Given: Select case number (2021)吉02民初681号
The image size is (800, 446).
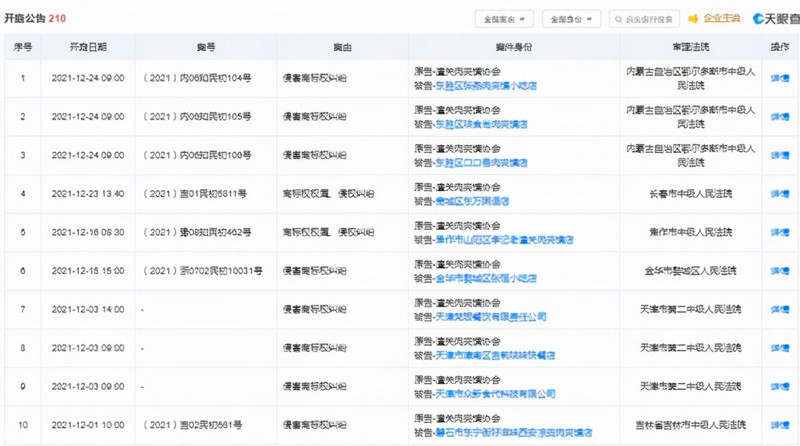Looking at the screenshot, I should [192, 425].
